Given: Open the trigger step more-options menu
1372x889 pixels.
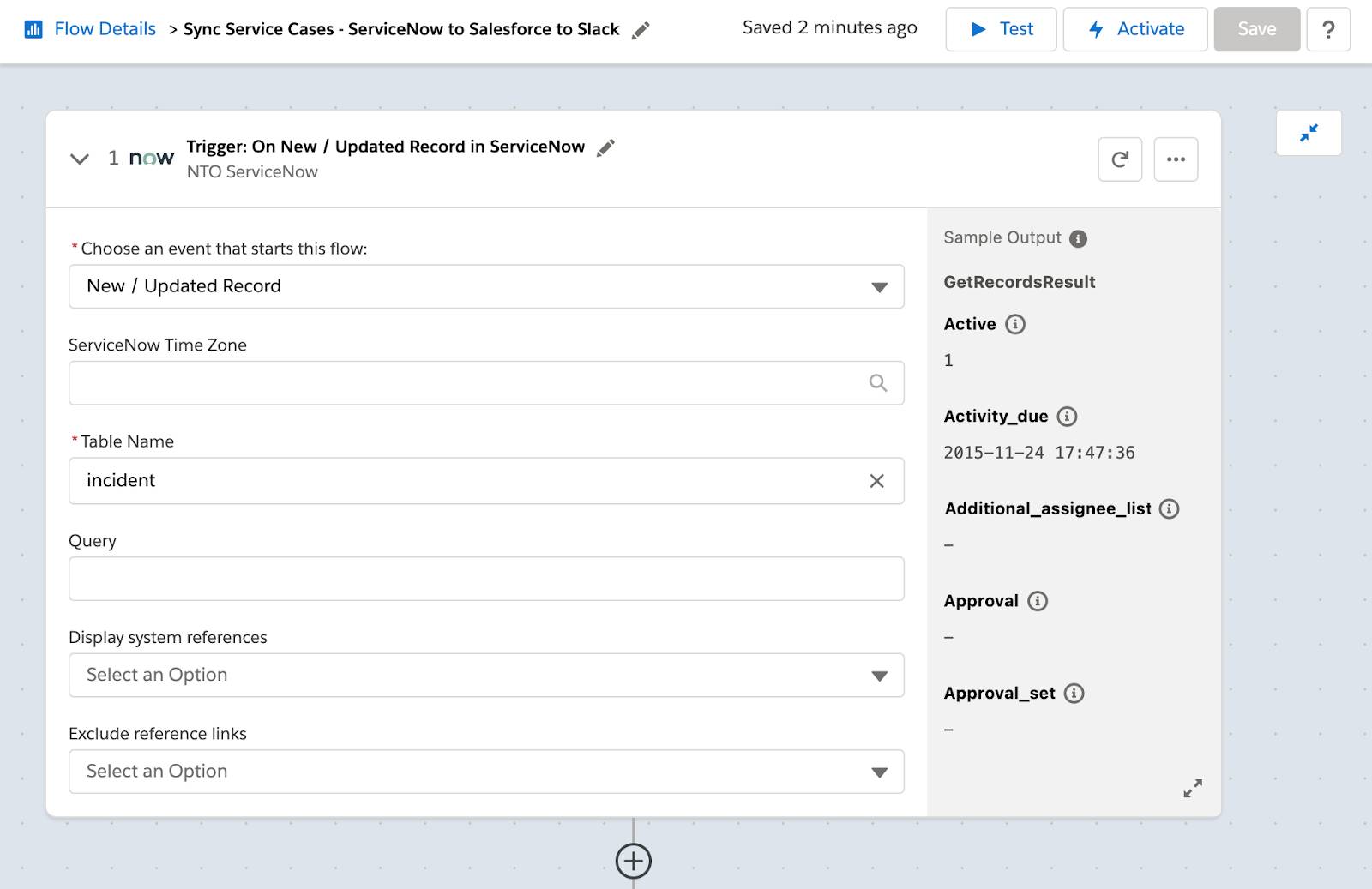Looking at the screenshot, I should point(1176,159).
